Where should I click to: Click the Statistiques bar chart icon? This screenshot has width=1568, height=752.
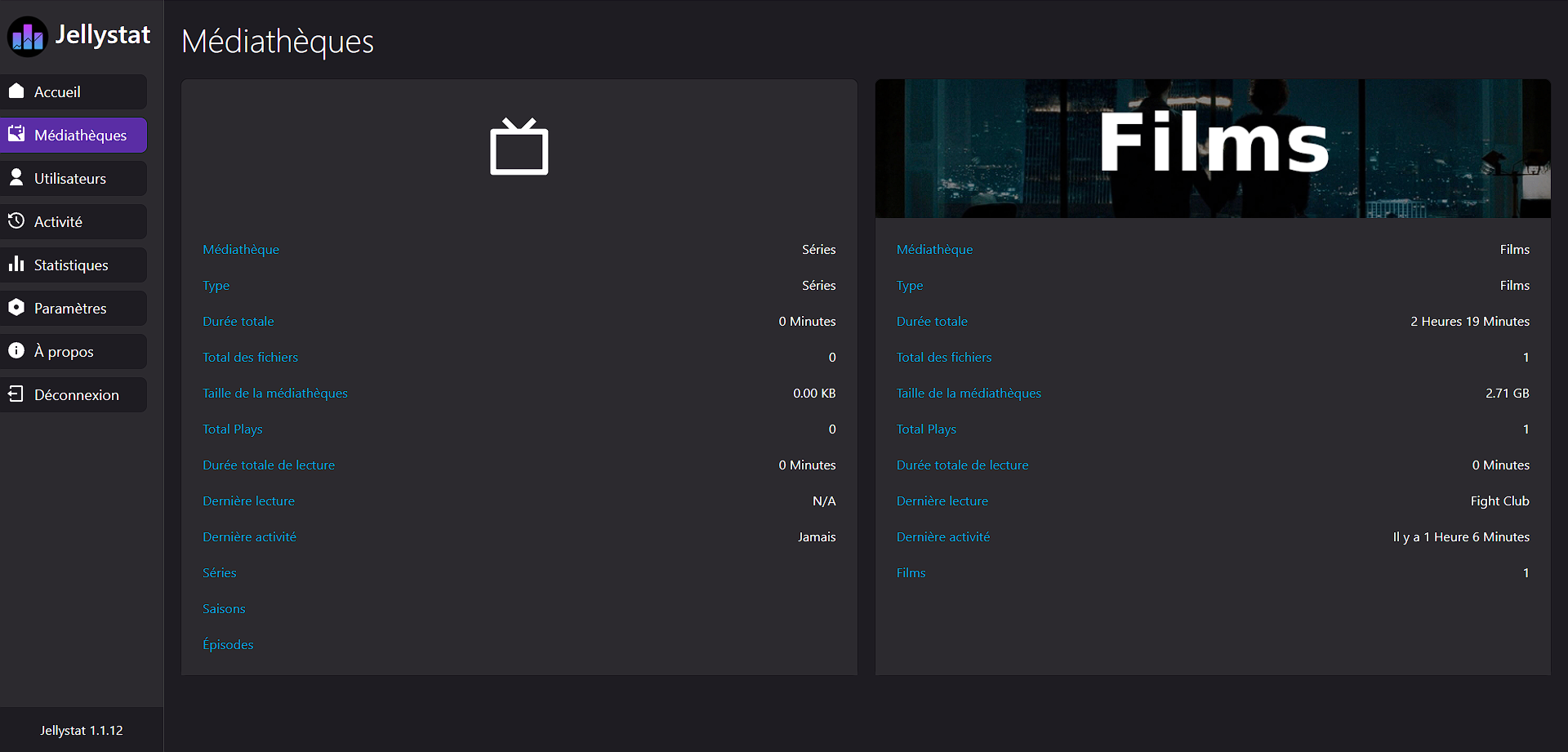pyautogui.click(x=16, y=264)
